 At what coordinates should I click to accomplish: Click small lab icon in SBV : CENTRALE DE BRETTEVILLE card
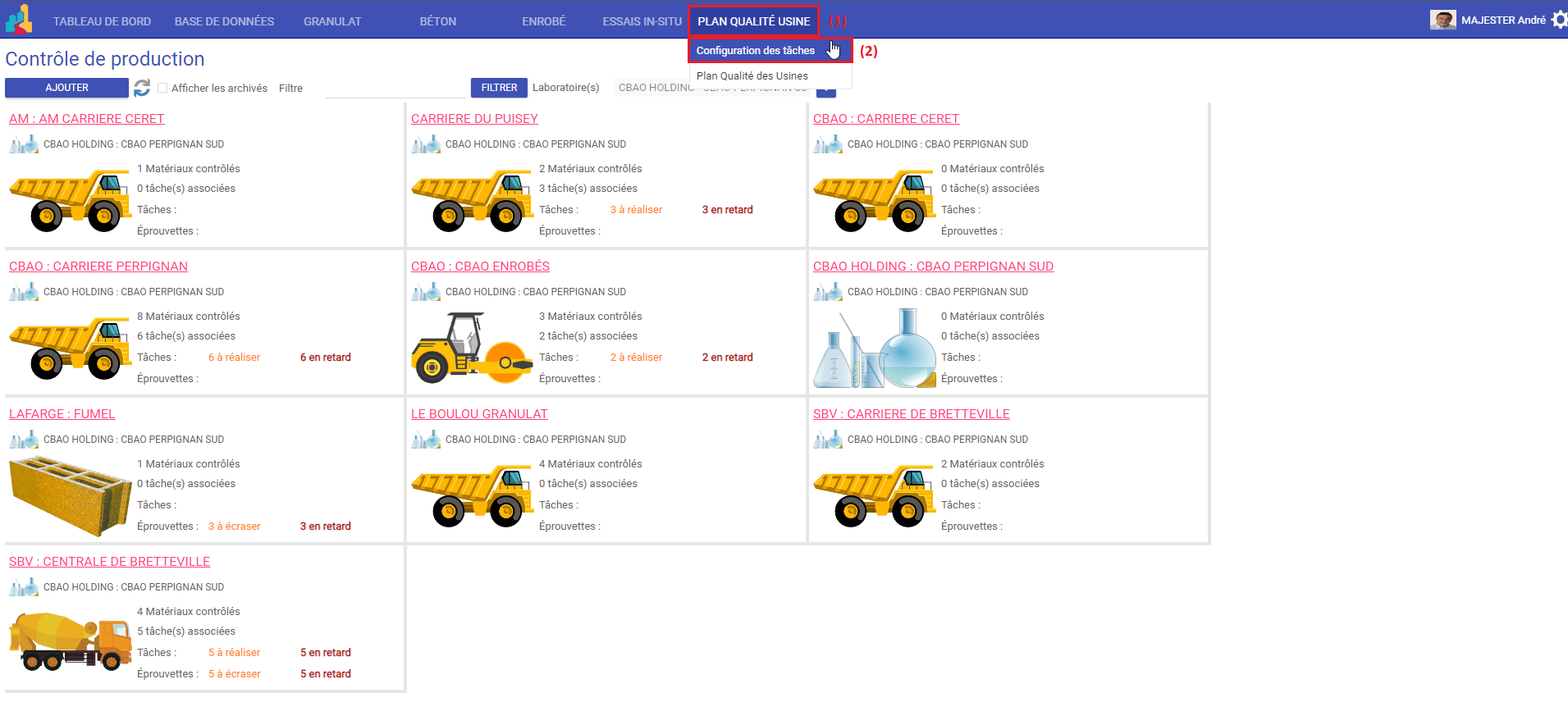(24, 587)
